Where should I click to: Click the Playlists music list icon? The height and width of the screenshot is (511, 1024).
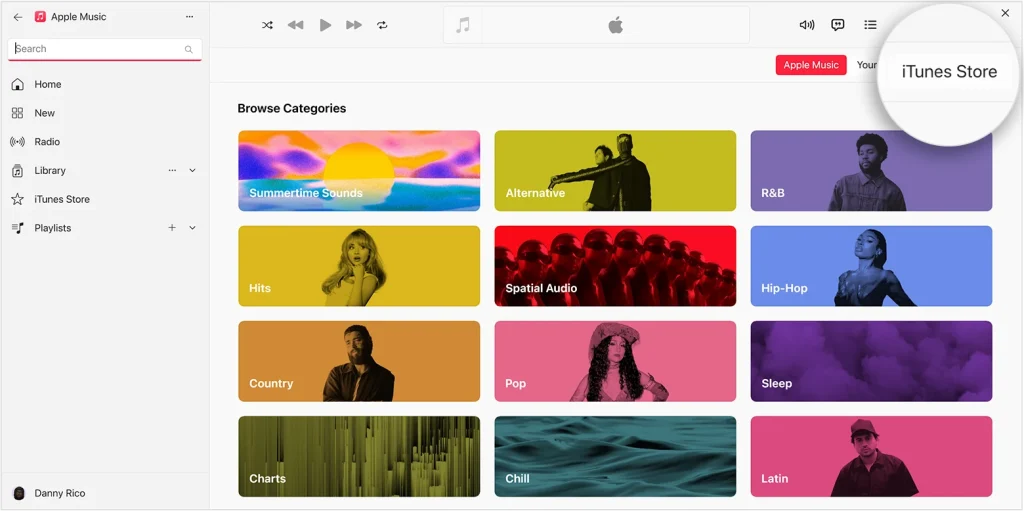(18, 228)
